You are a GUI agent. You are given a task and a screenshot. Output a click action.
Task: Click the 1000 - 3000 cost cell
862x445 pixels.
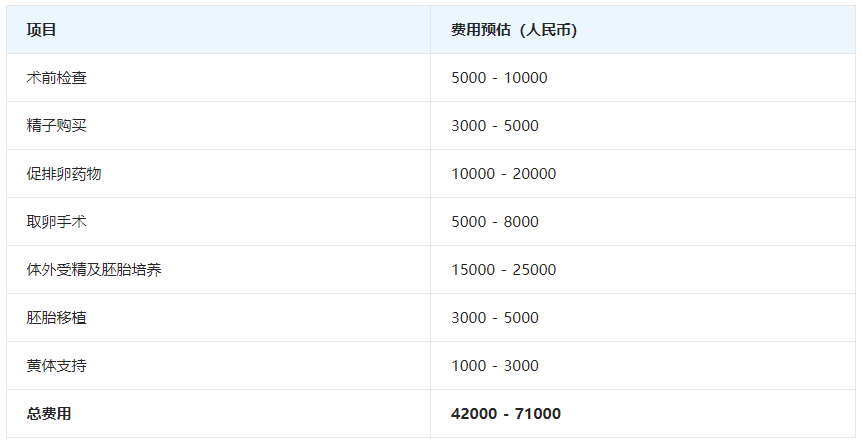[495, 366]
